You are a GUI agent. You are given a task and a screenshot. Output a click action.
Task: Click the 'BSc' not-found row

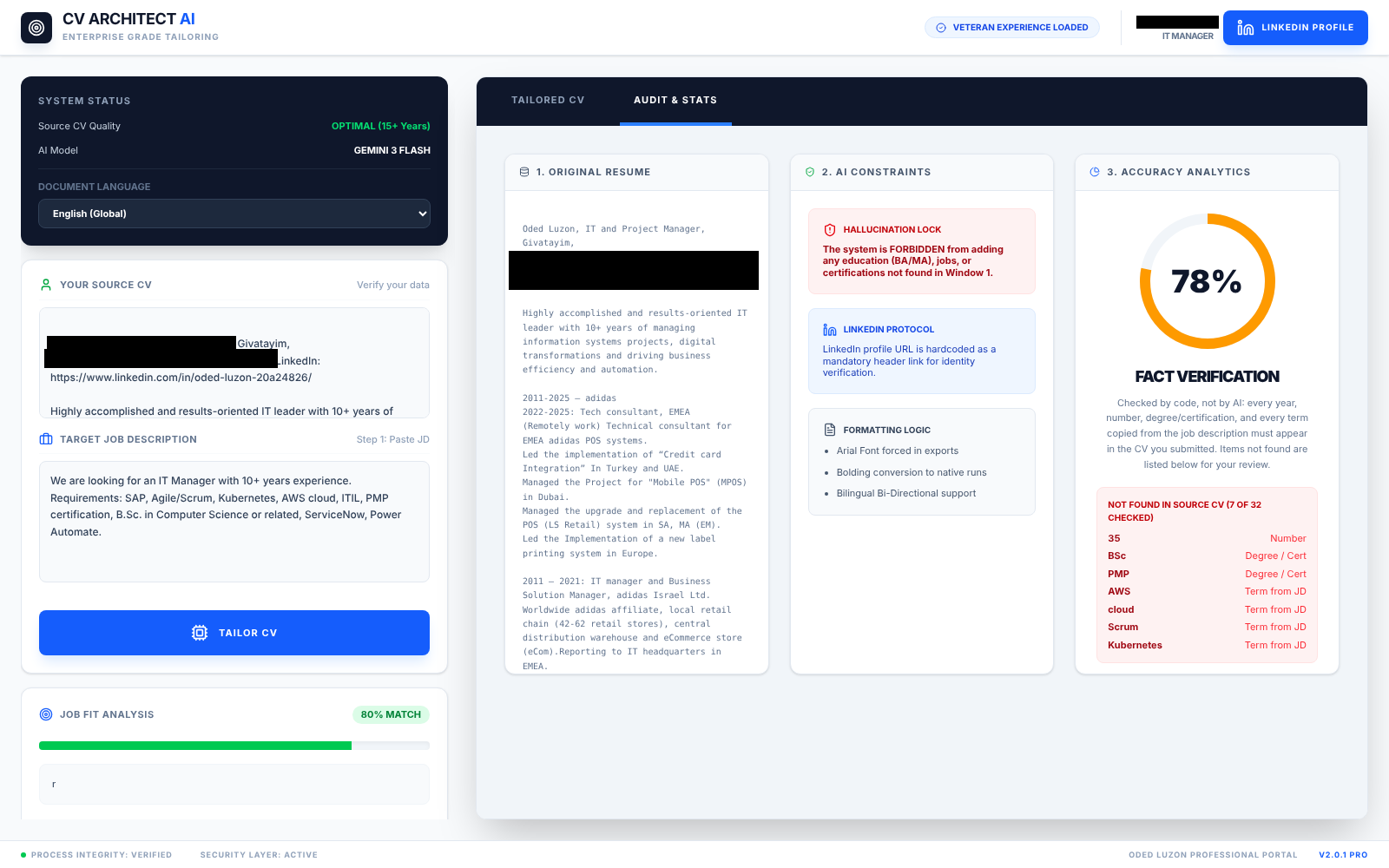point(1207,556)
